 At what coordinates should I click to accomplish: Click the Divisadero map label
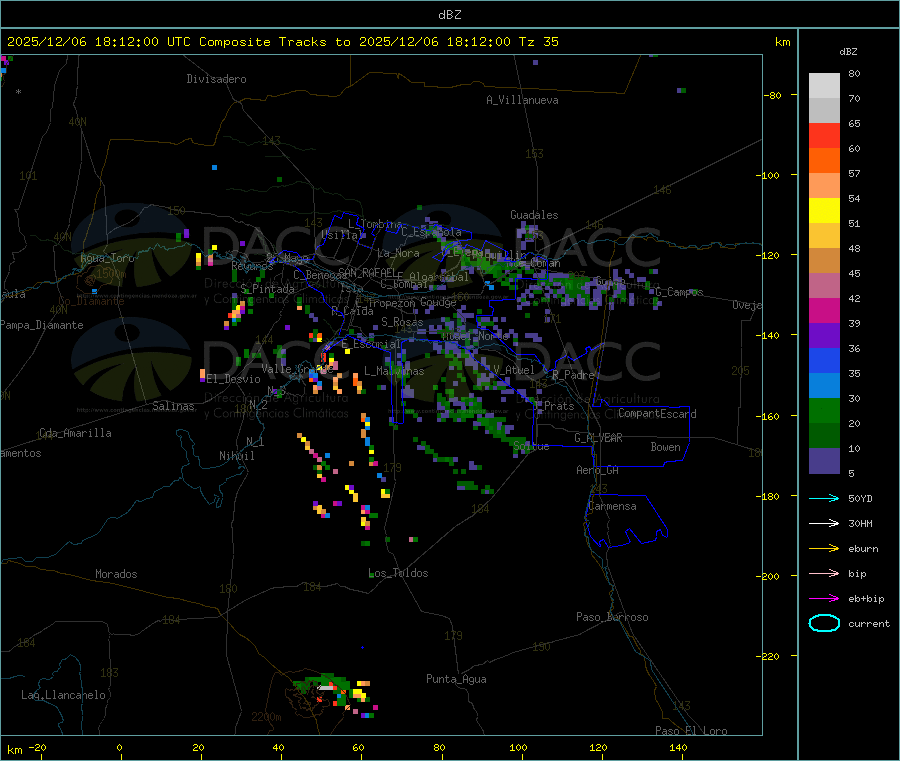click(216, 79)
